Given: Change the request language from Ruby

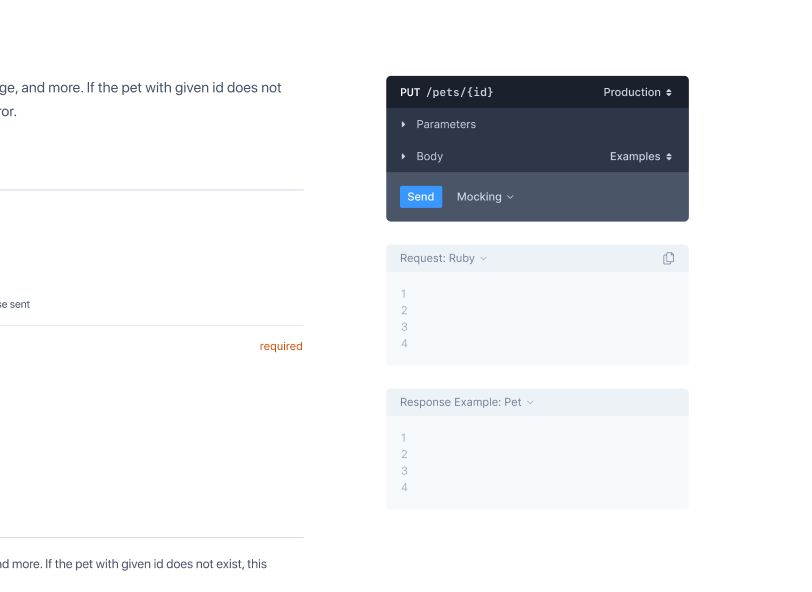Looking at the screenshot, I should click(x=441, y=258).
